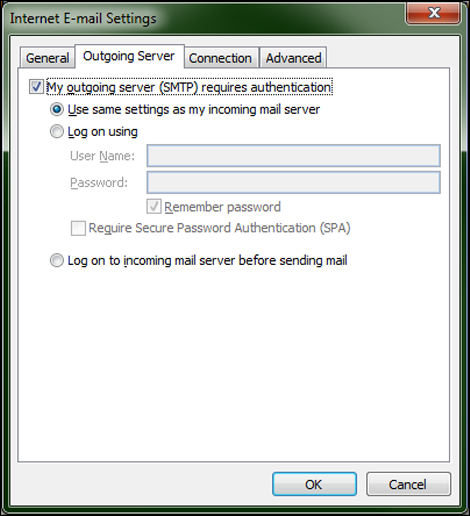Switch to the General tab
Screen dimensions: 470x516
pyautogui.click(x=47, y=58)
